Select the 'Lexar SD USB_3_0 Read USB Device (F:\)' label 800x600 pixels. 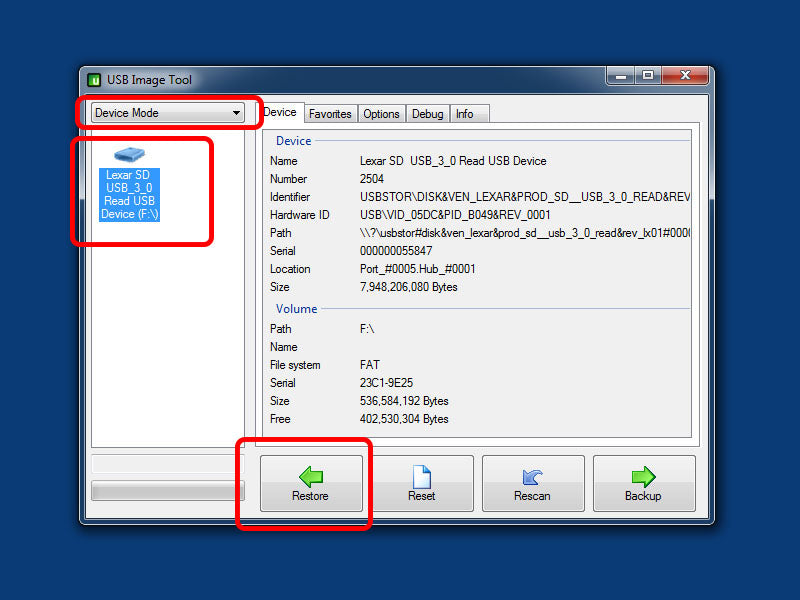coord(130,194)
